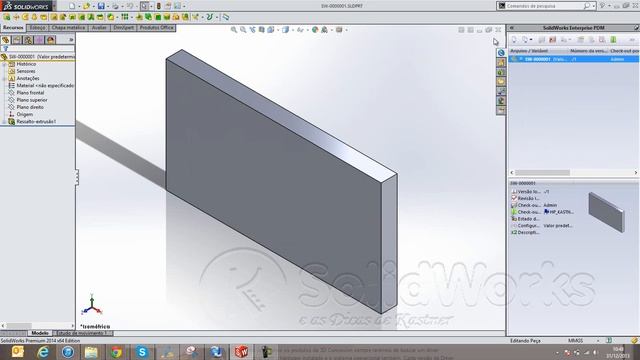Select Plano direito in feature tree
This screenshot has height=360, width=640.
pyautogui.click(x=30, y=107)
